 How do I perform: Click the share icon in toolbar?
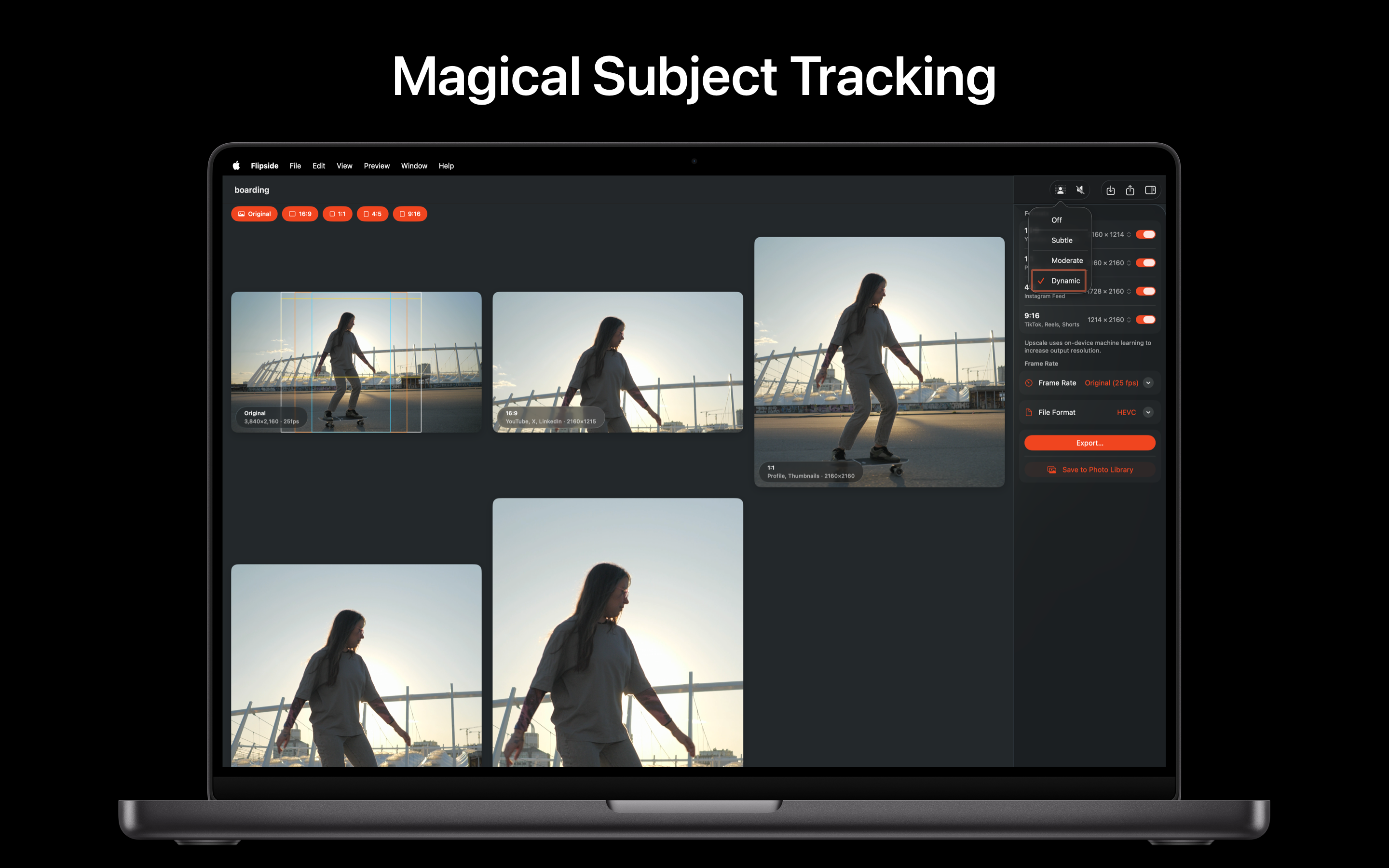pos(1130,190)
